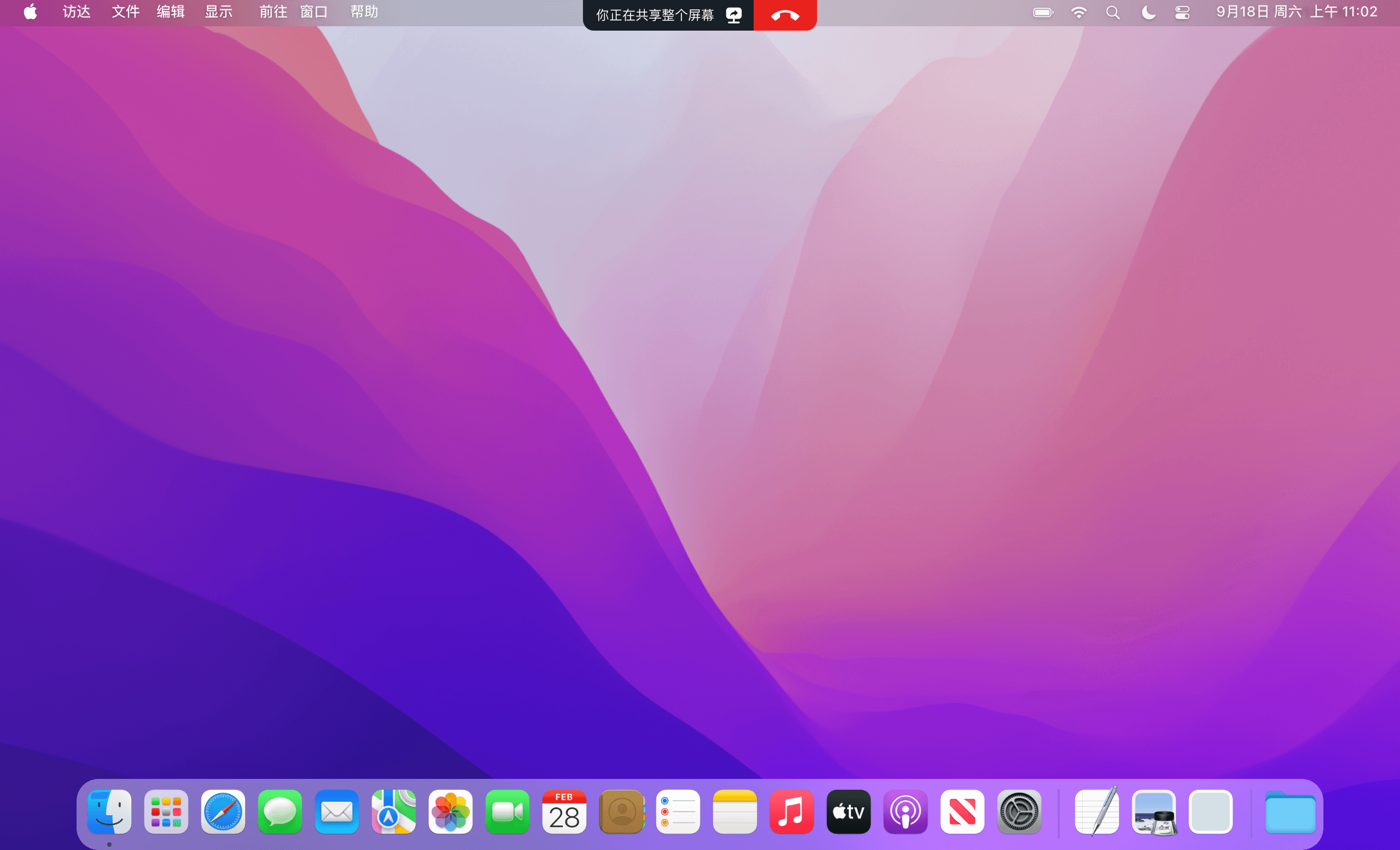Screen dimensions: 1400x850
Task: Open the 前往 menu
Action: 273,12
